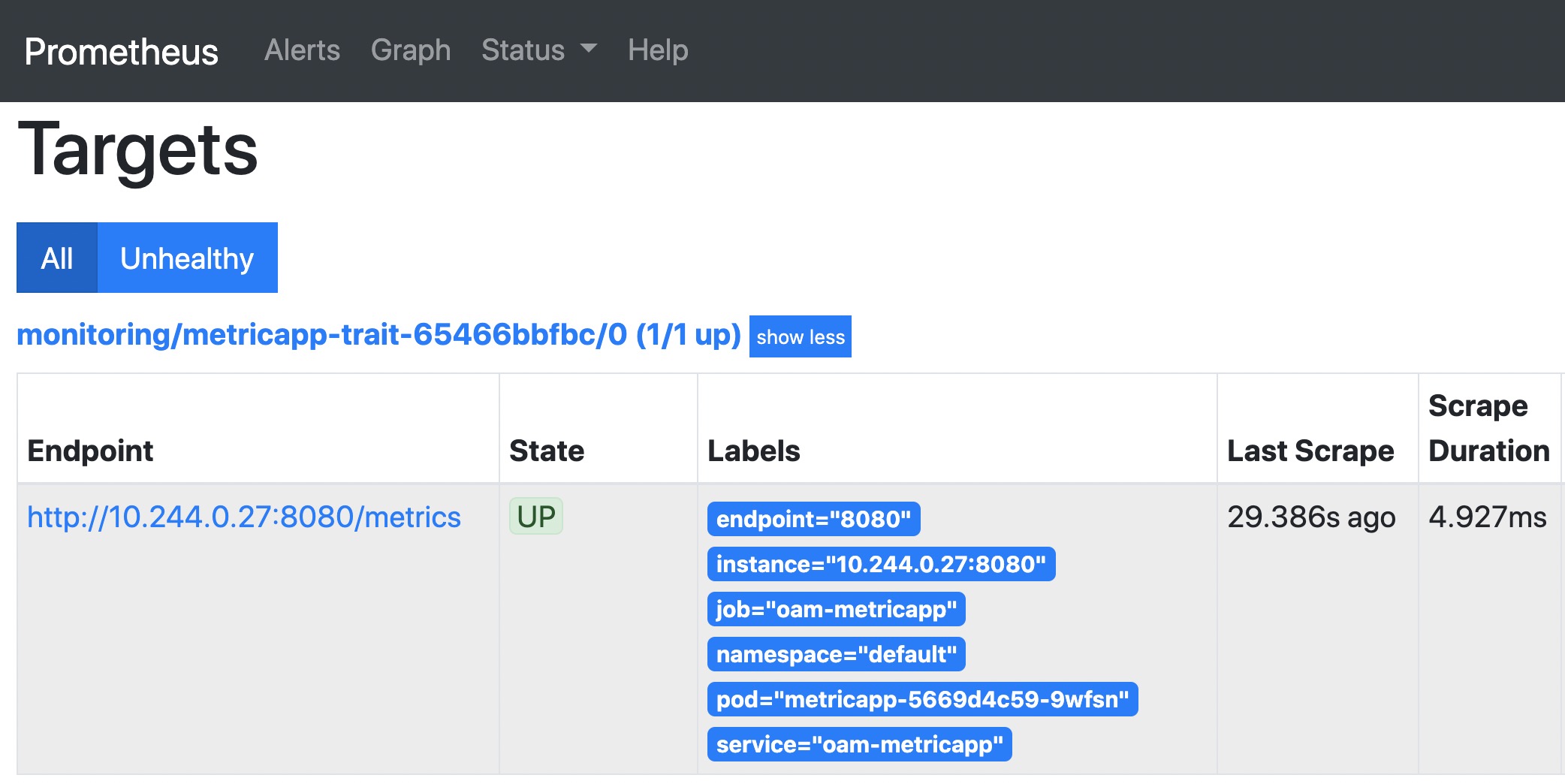1565x784 pixels.
Task: Open the Alerts page
Action: click(302, 50)
